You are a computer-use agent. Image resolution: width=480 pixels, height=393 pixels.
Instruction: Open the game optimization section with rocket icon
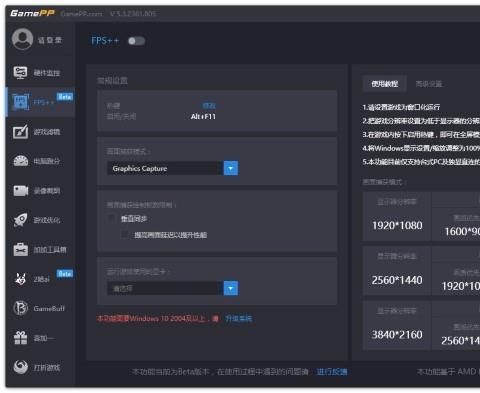tap(40, 220)
